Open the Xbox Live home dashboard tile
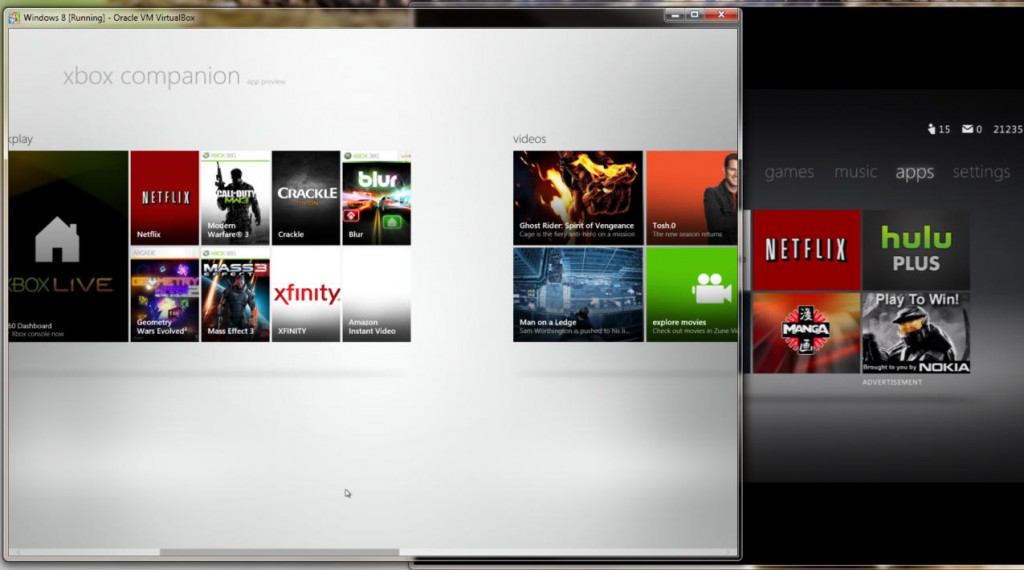 pos(69,246)
